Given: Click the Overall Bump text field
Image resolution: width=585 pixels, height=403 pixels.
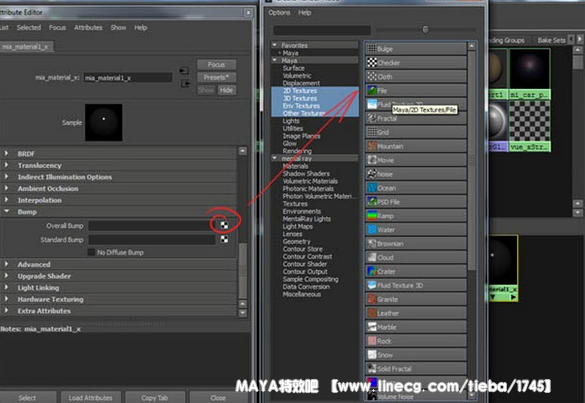Looking at the screenshot, I should click(152, 225).
